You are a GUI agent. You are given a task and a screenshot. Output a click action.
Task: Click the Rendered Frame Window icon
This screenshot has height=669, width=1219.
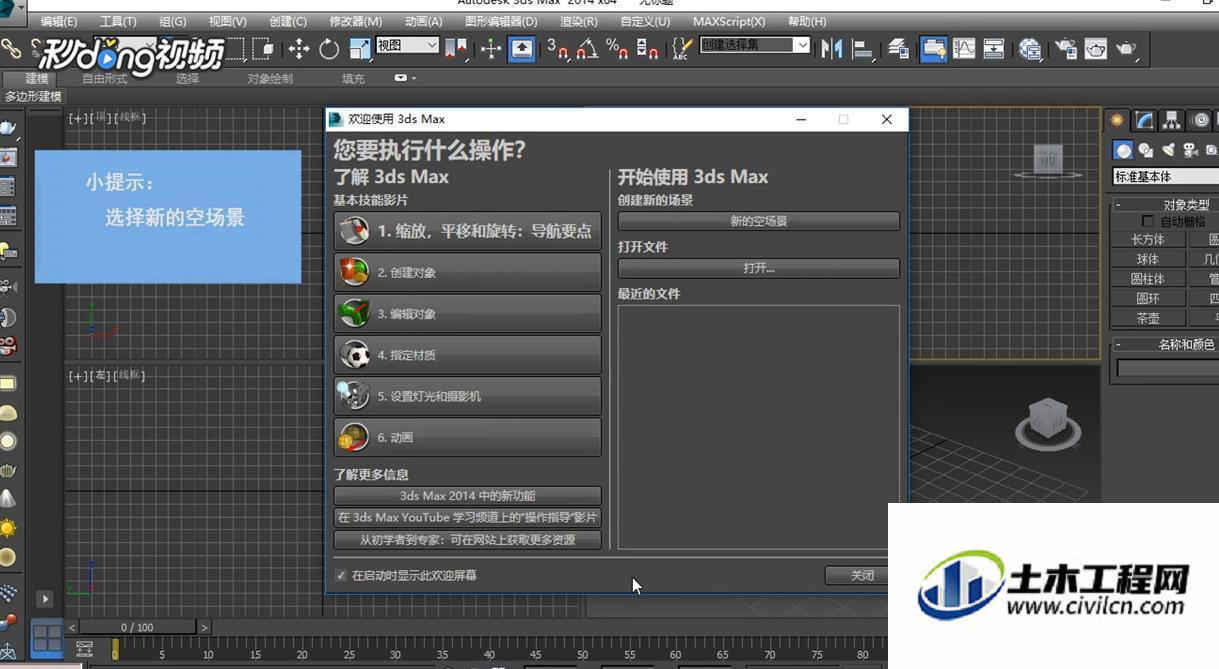coord(1096,49)
